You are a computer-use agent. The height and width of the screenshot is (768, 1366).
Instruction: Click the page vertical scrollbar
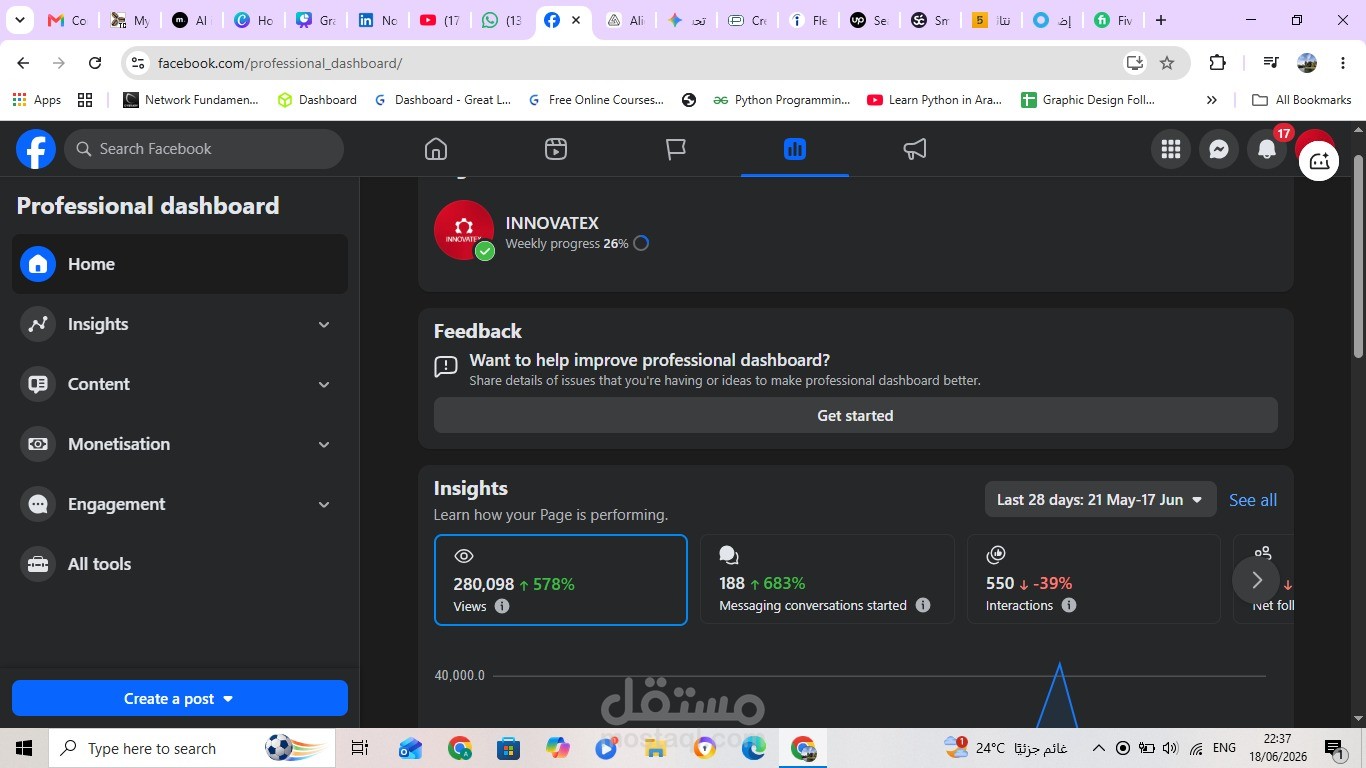(1358, 256)
